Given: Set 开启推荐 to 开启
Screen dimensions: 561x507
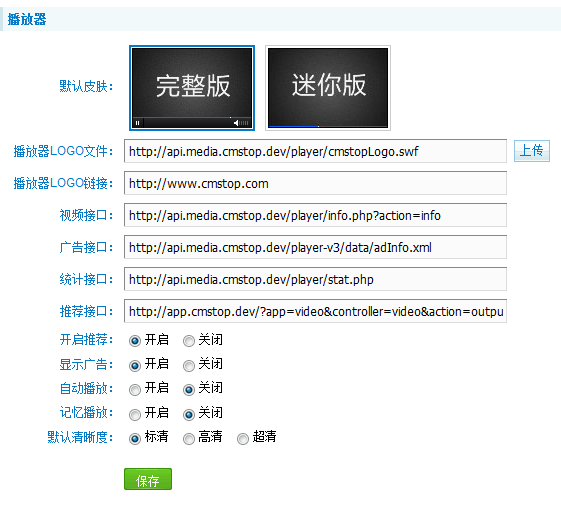Looking at the screenshot, I should [x=135, y=341].
